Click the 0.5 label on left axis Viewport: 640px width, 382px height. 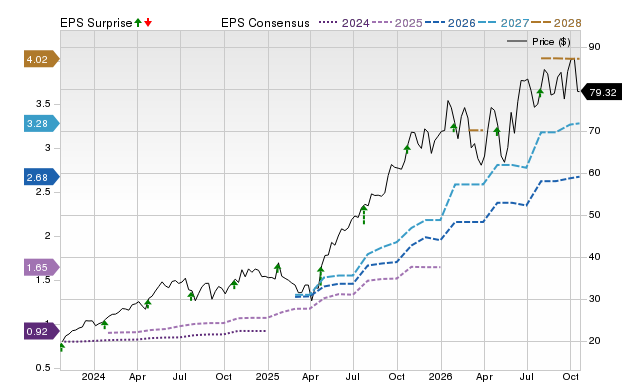coord(43,368)
